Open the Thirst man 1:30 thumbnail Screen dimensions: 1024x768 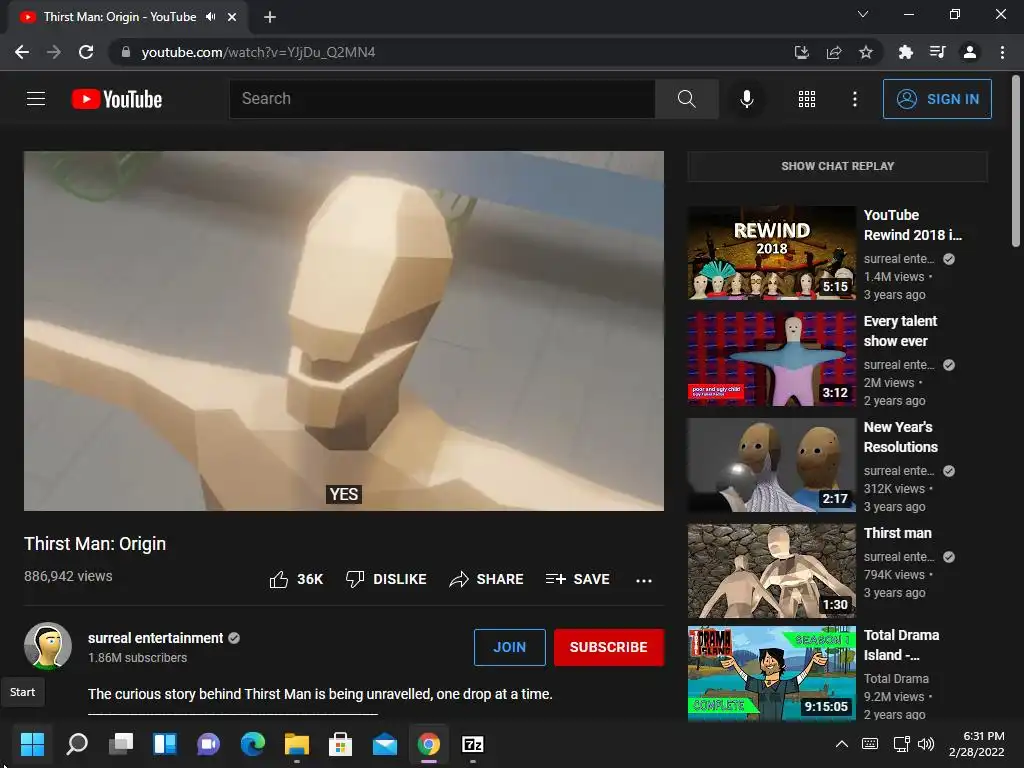[771, 571]
